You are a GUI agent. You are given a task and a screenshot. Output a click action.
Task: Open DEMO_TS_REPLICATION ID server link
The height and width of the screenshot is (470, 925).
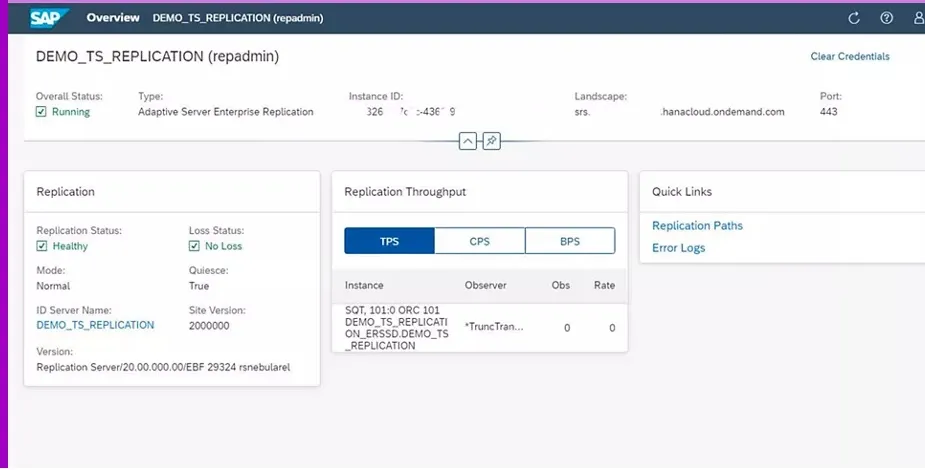pyautogui.click(x=95, y=325)
